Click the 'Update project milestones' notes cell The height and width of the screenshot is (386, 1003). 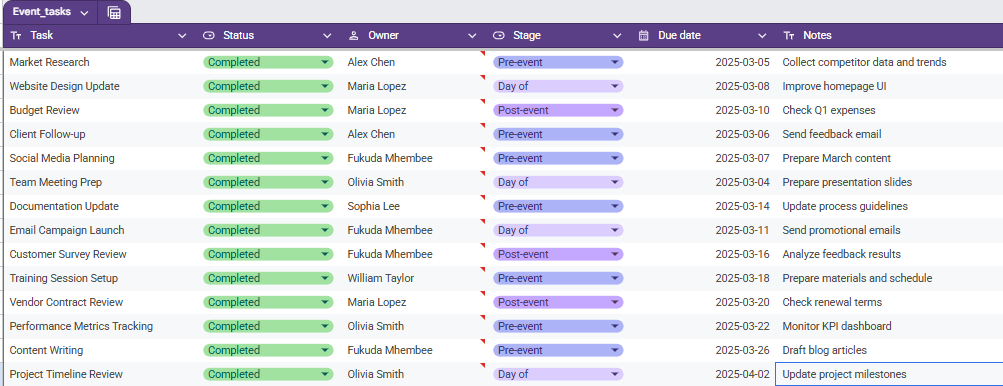[889, 374]
